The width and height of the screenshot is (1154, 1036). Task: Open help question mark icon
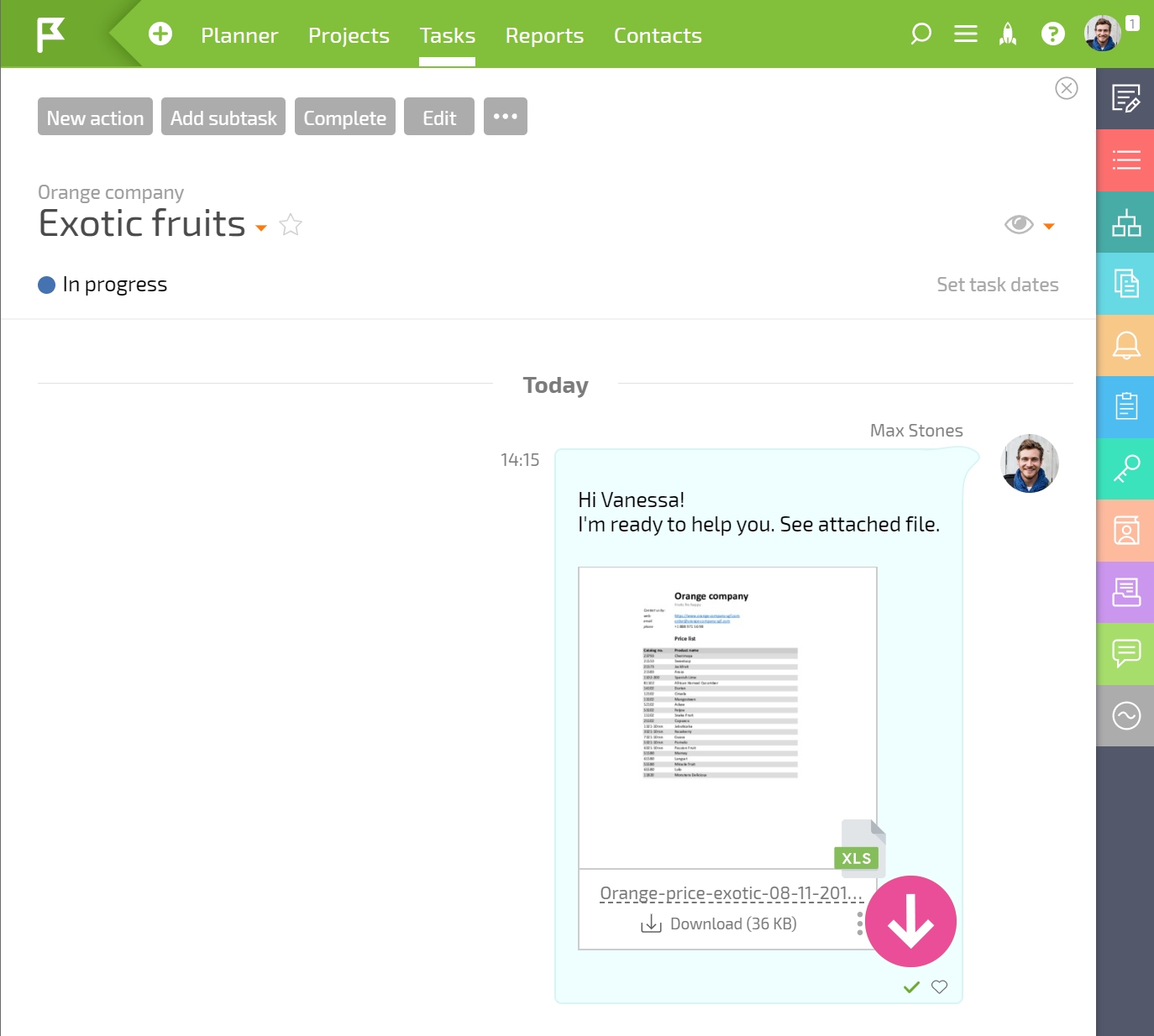(x=1052, y=34)
